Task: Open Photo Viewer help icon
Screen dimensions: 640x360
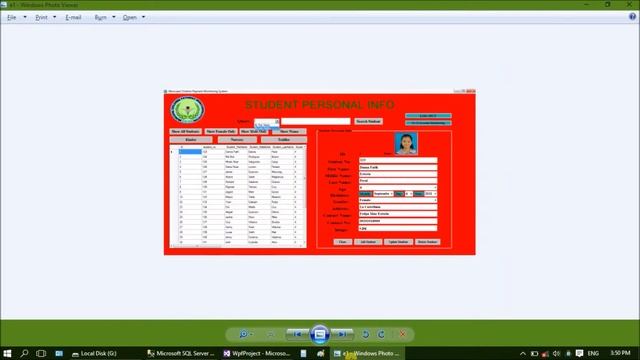Action: click(632, 17)
